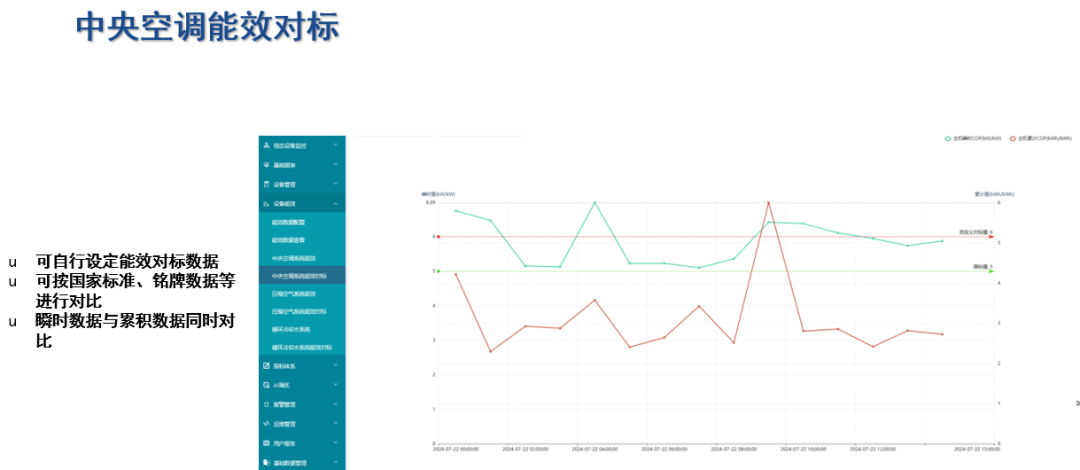Image resolution: width=1080 pixels, height=470 pixels.
Task: Toggle the green 主机瞬时COP legend series
Action: click(x=948, y=138)
